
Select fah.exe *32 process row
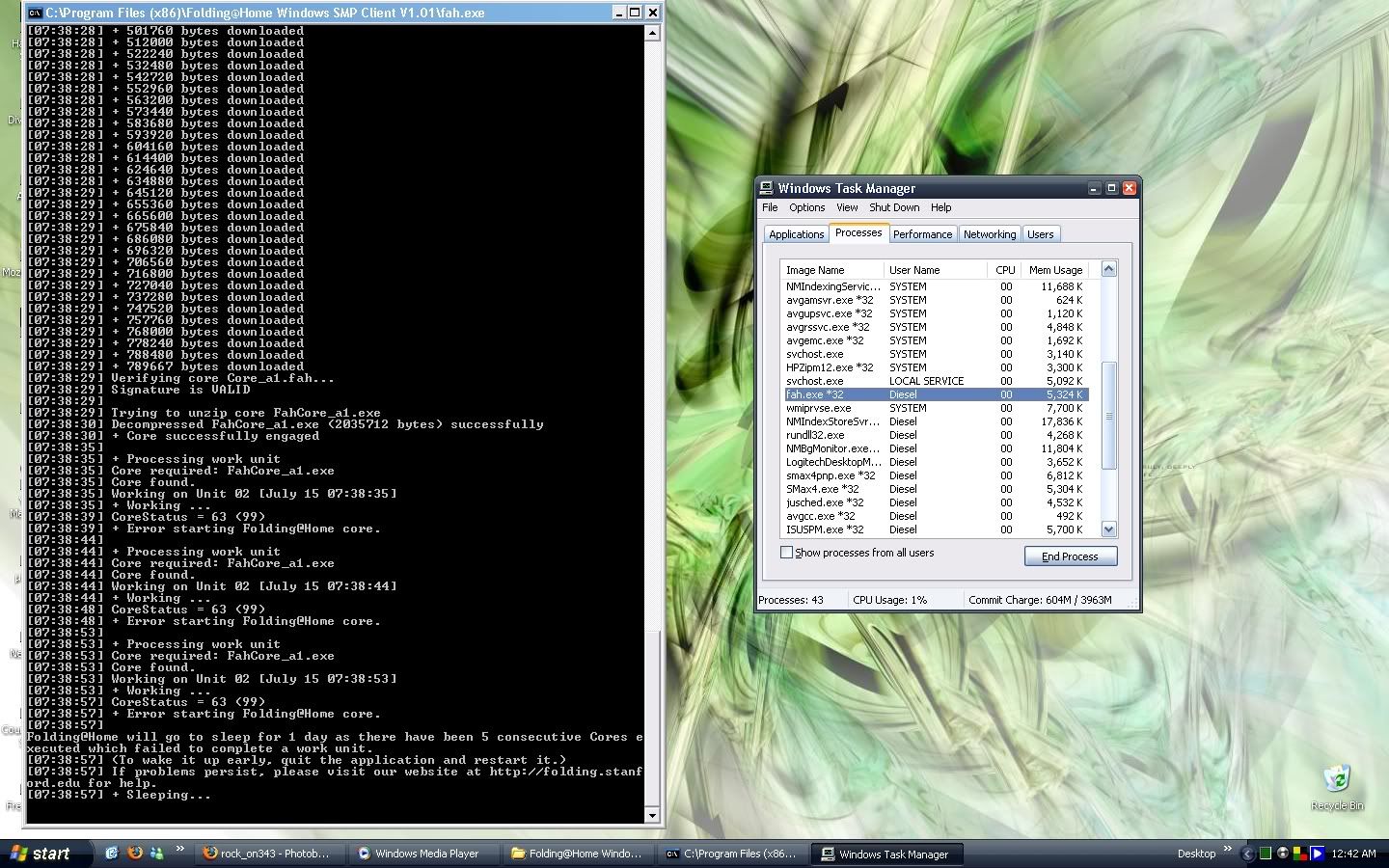point(936,394)
